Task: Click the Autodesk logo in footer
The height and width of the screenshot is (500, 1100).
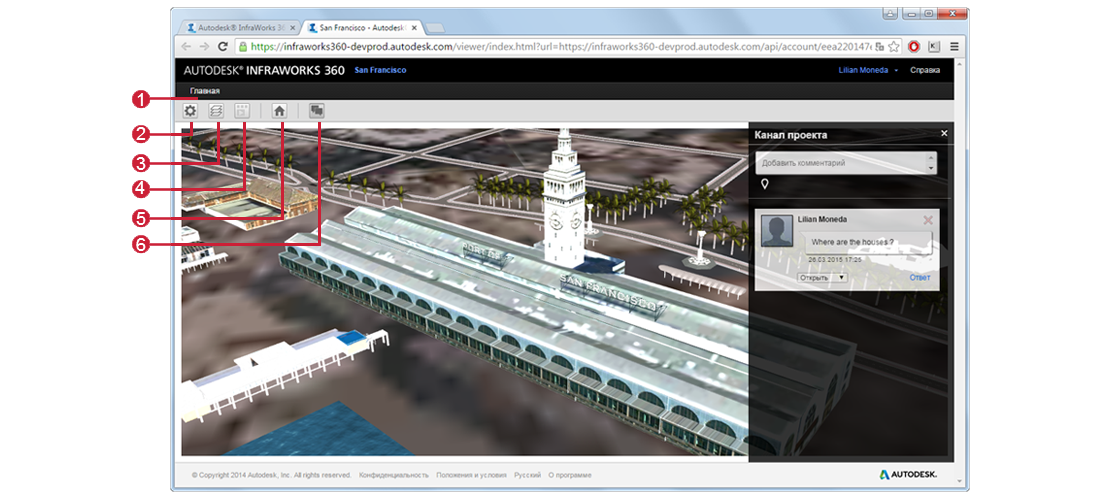Action: [x=908, y=475]
